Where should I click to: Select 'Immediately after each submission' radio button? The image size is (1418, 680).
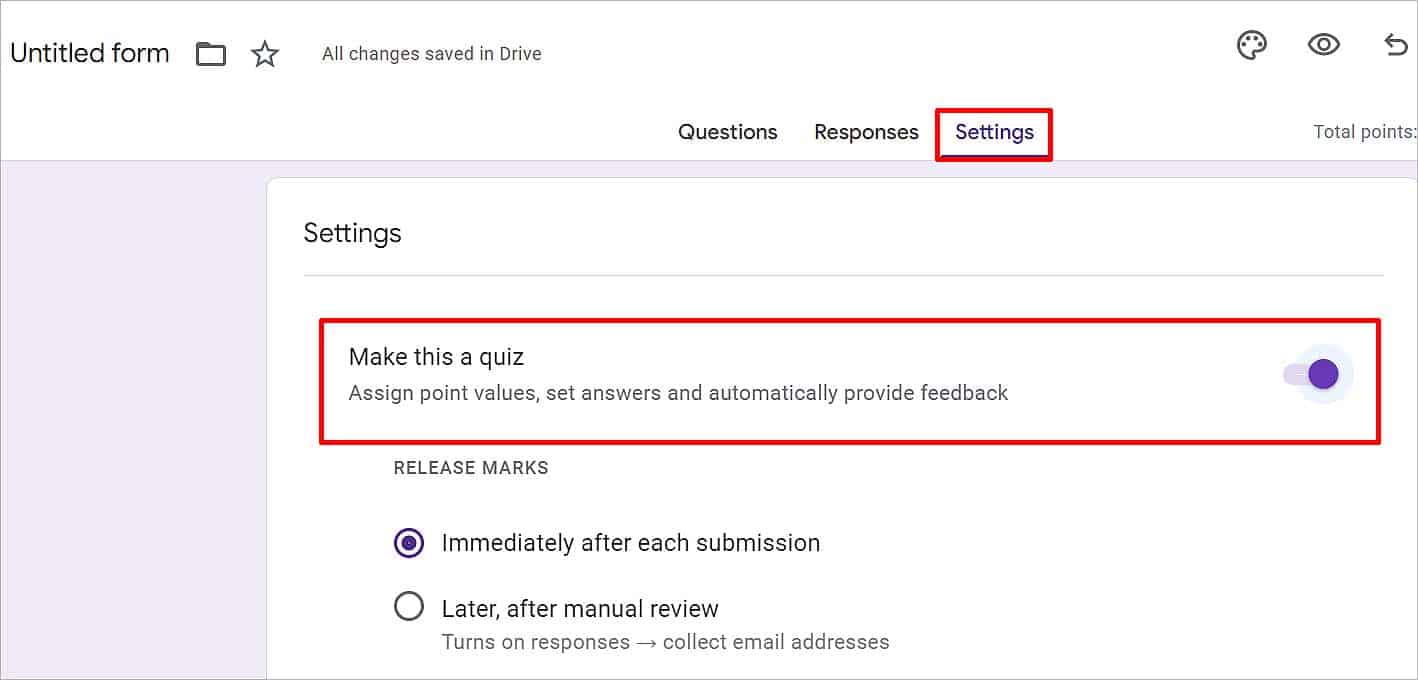coord(409,543)
